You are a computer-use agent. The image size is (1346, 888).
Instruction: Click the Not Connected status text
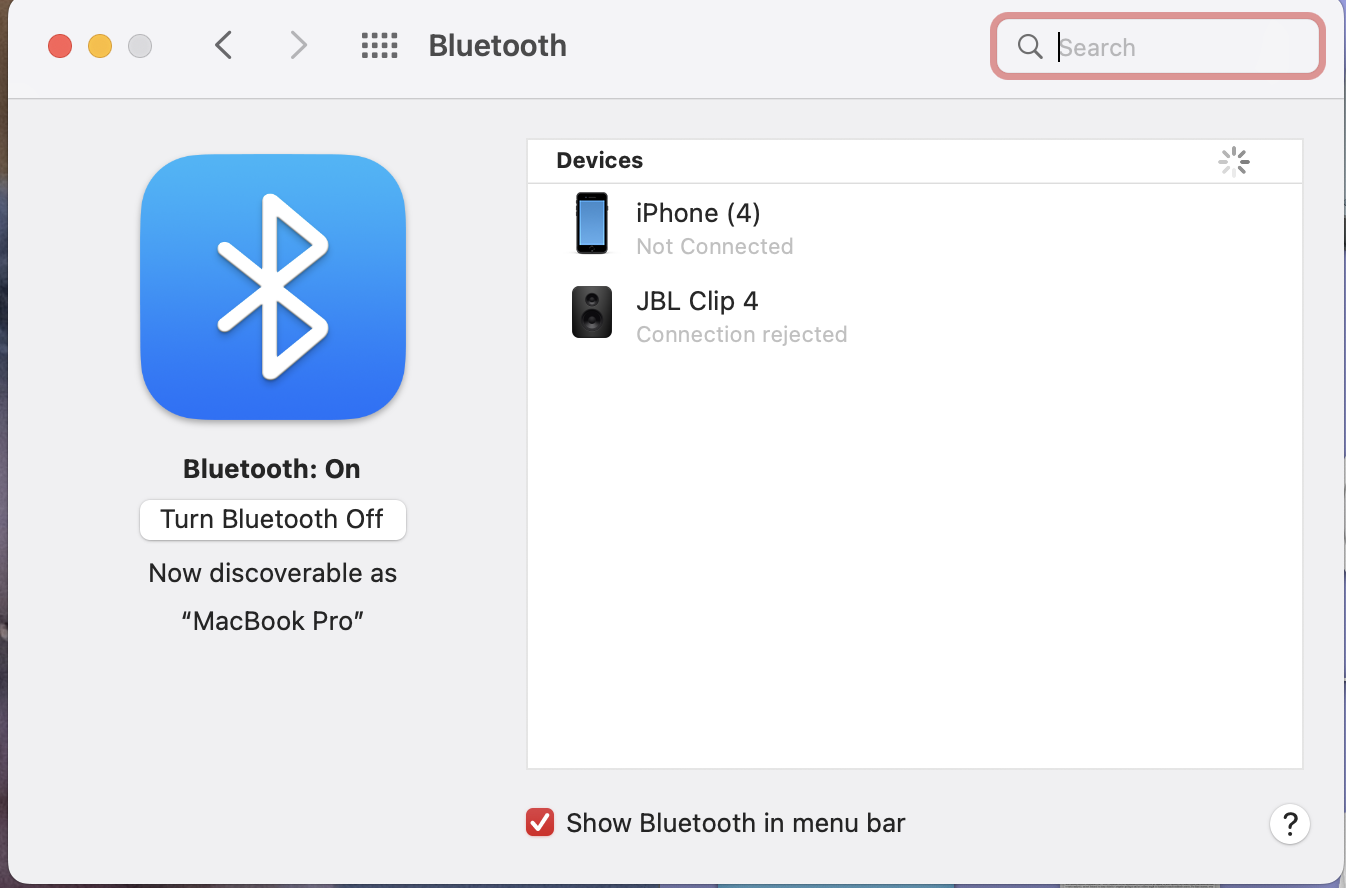(715, 246)
